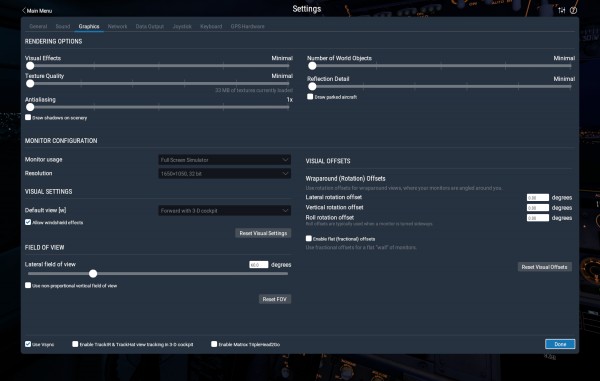
Task: Click the Roll rotation offset input field
Action: pos(538,218)
